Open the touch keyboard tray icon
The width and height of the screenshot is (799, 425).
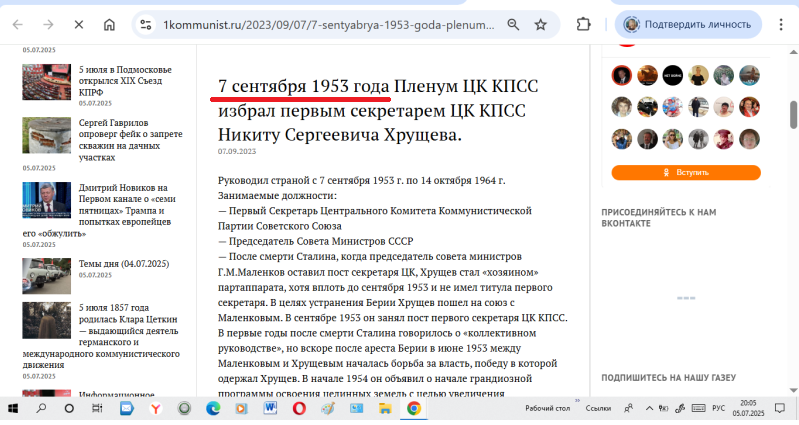[x=698, y=408]
